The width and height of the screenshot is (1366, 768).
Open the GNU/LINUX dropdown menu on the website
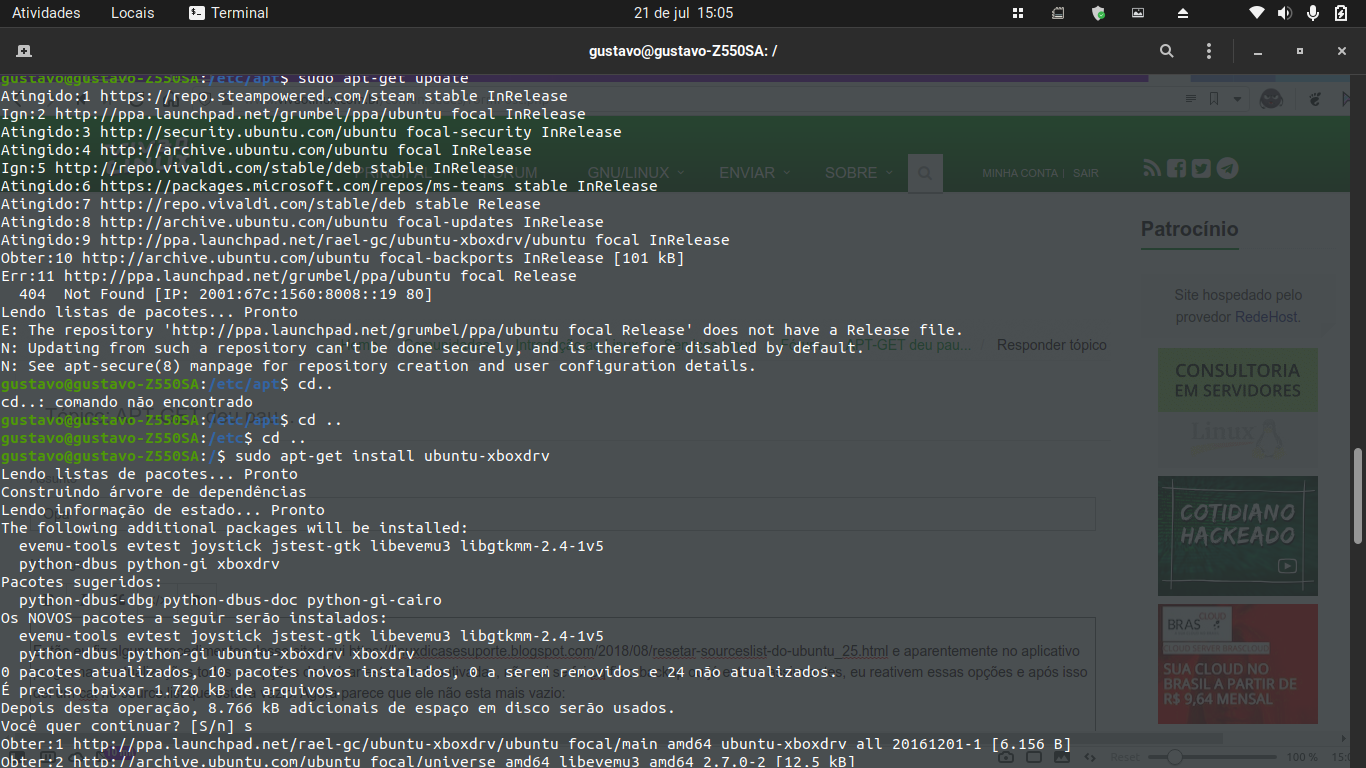tap(635, 173)
